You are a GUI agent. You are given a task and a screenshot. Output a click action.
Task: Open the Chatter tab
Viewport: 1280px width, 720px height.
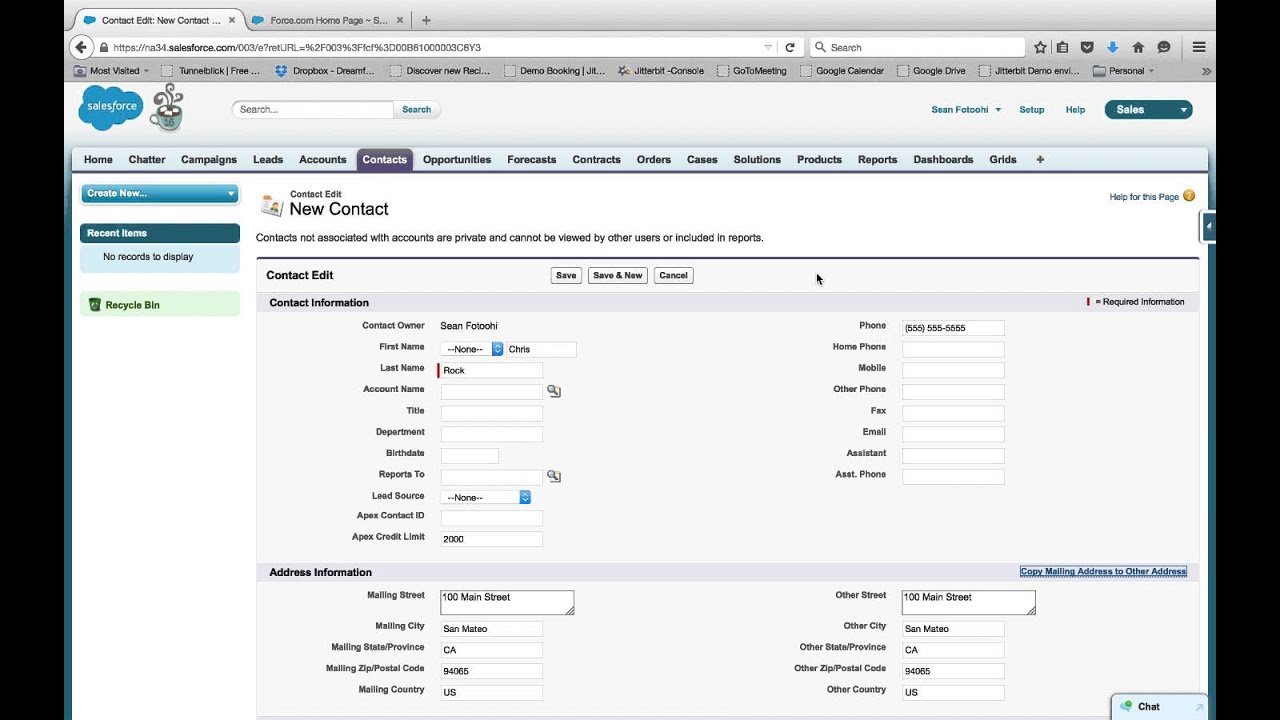coord(147,160)
